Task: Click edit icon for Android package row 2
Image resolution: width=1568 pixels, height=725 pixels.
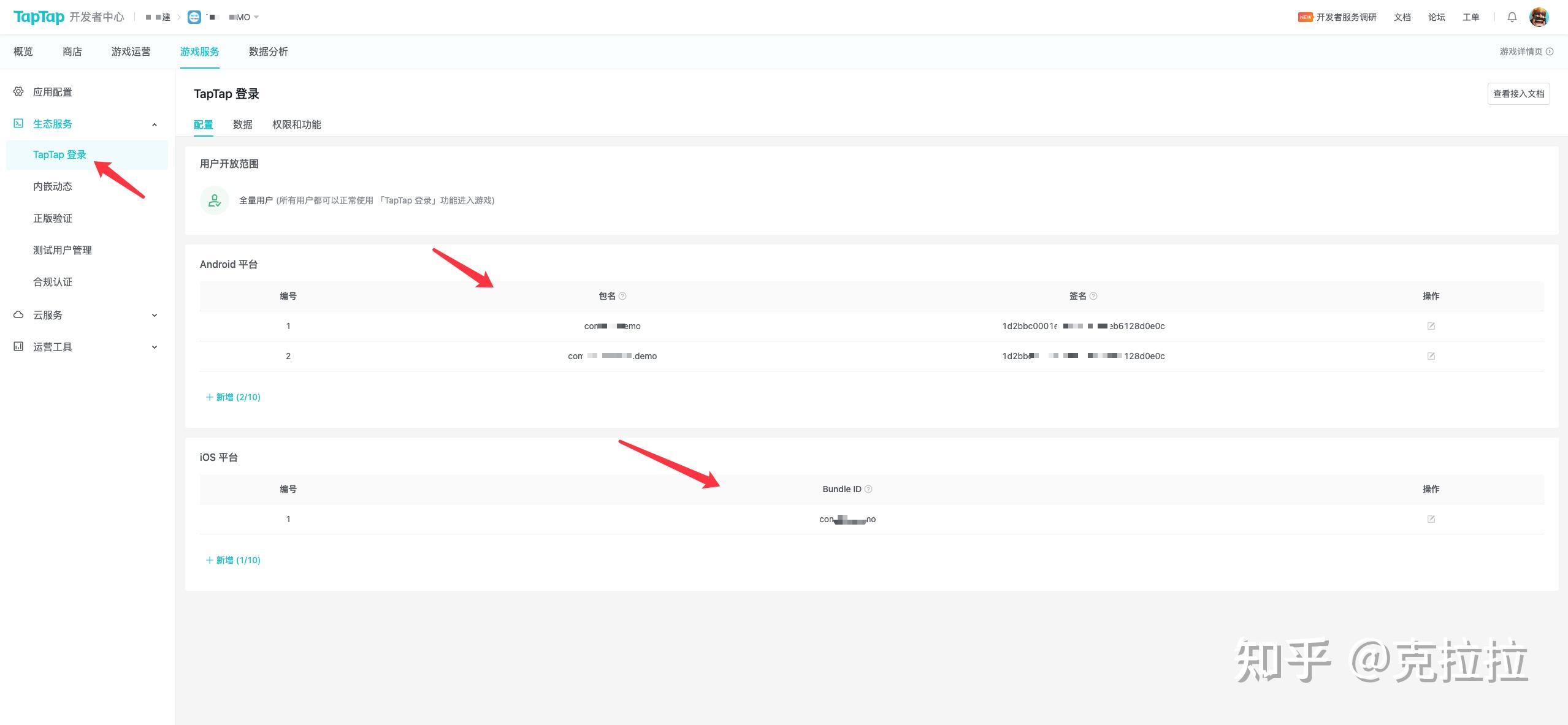Action: tap(1431, 356)
